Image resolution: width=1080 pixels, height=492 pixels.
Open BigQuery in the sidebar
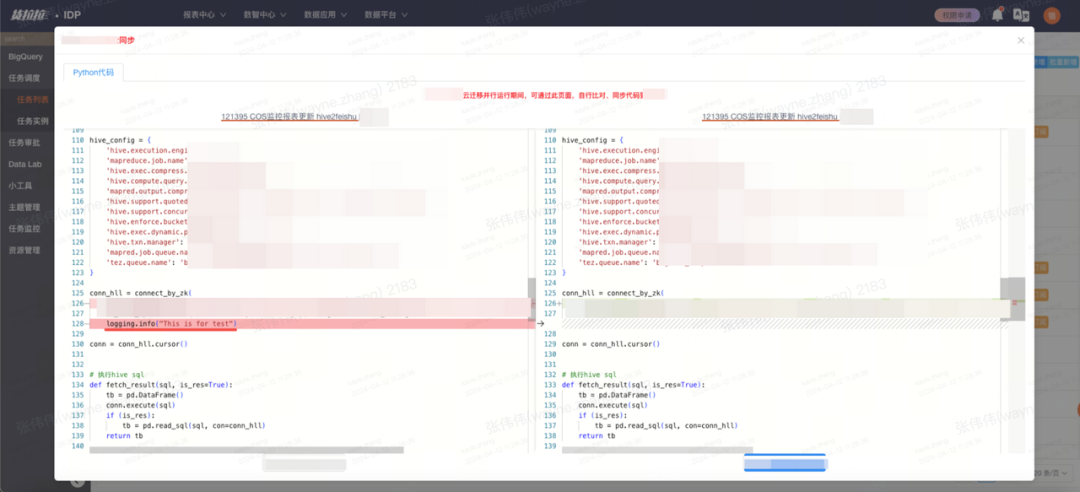[27, 56]
